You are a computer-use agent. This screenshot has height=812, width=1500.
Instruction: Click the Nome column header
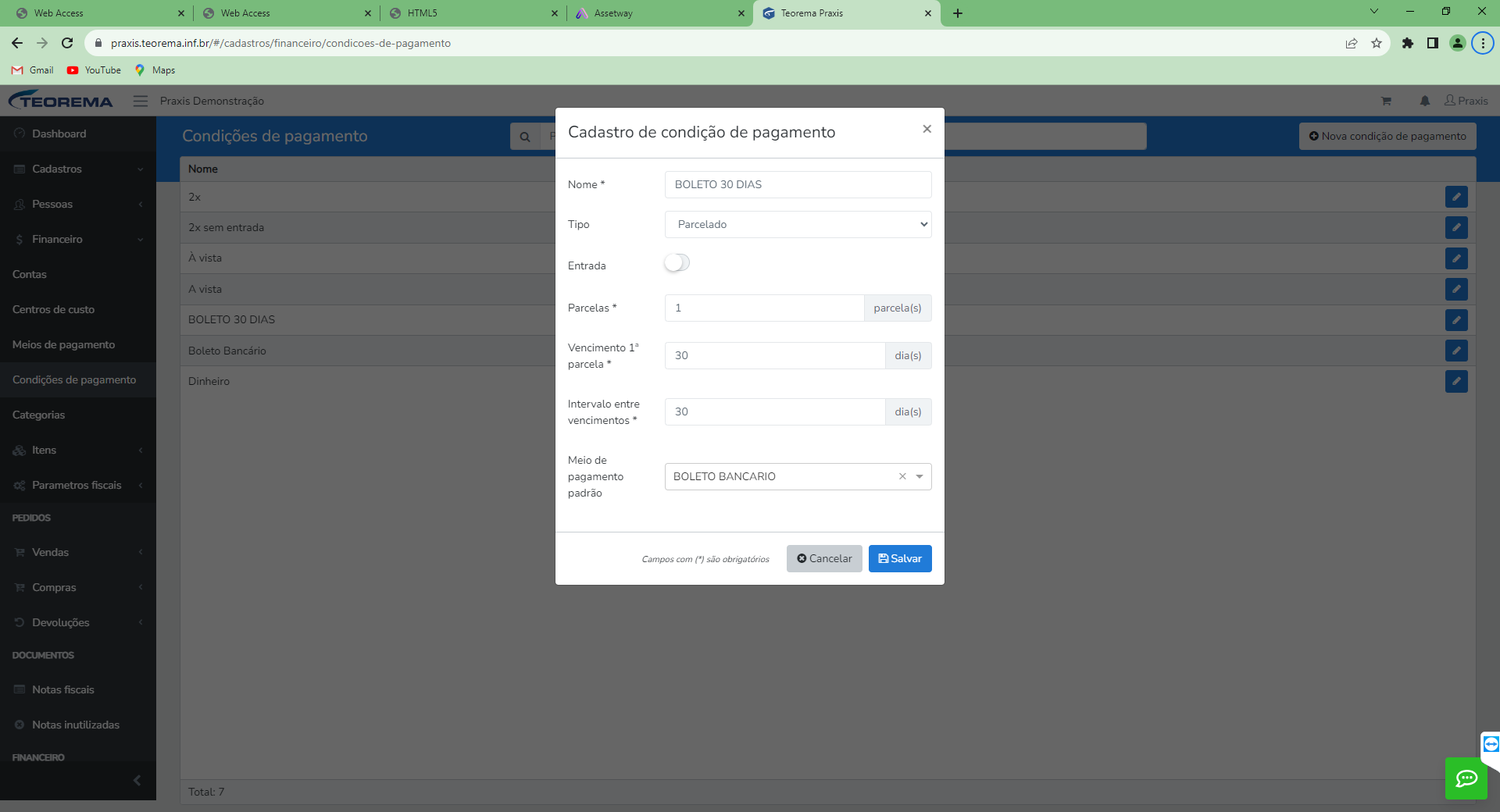pyautogui.click(x=203, y=169)
